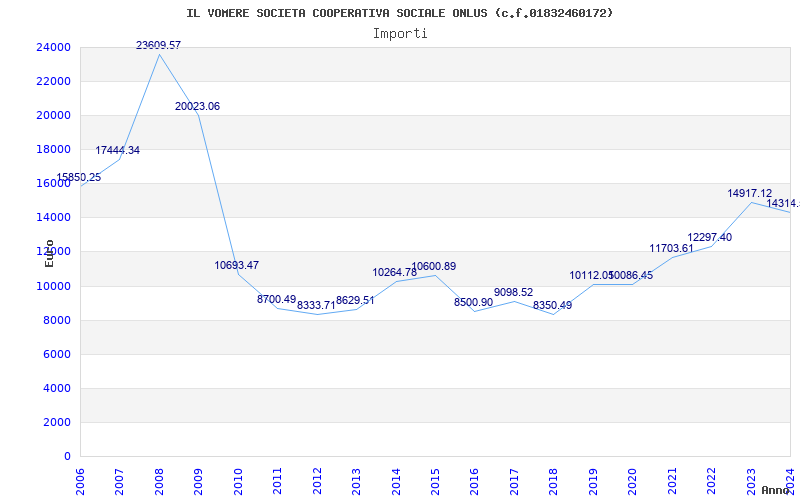Click the x-axis year 2017
Screen dimensions: 800x500
click(x=514, y=481)
